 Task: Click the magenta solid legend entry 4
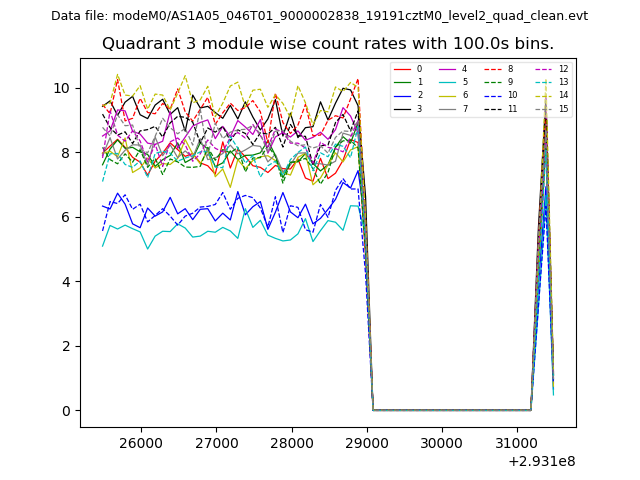(446, 69)
